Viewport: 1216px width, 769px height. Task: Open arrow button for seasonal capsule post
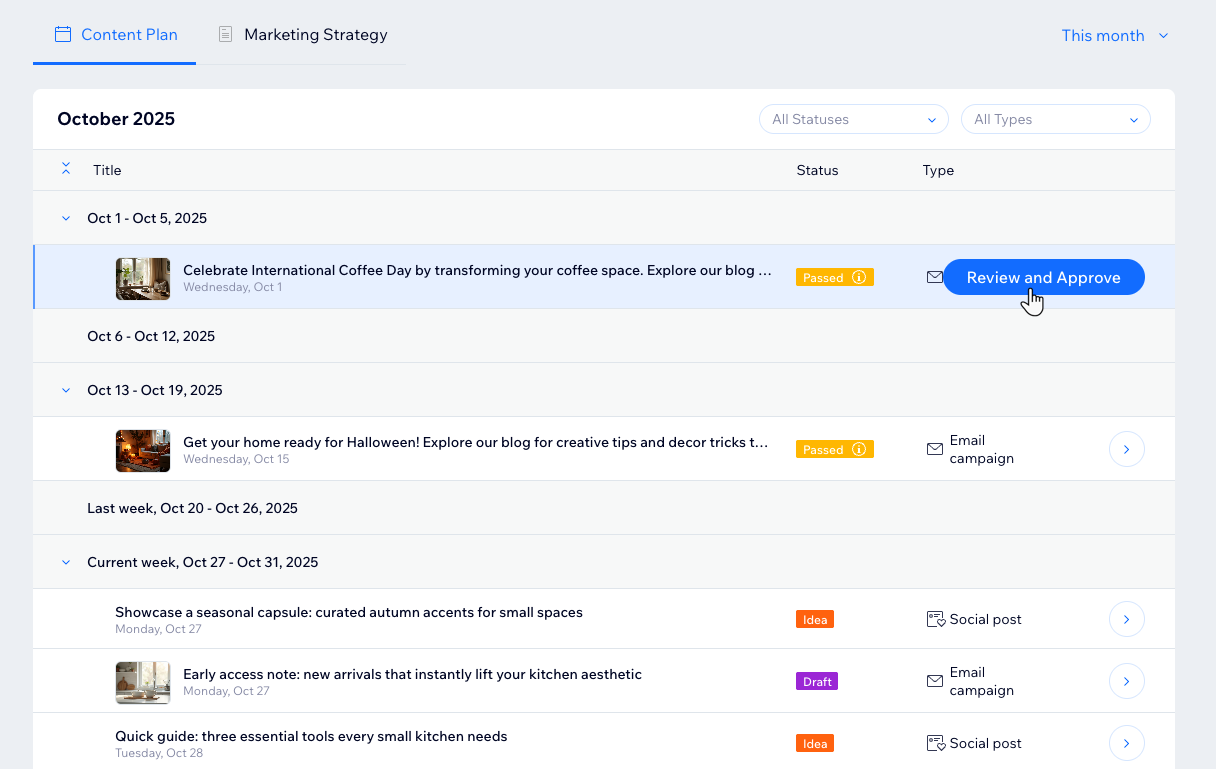(x=1126, y=620)
